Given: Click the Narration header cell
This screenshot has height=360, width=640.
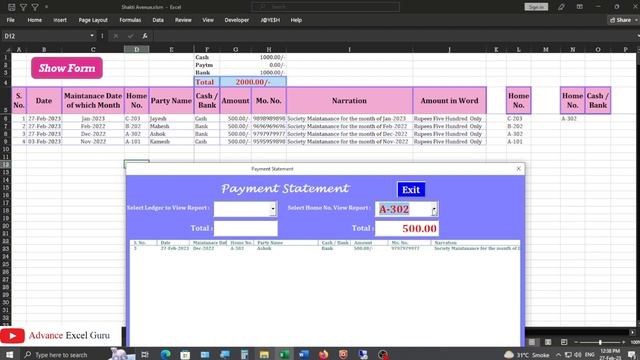Looking at the screenshot, I should click(x=349, y=100).
